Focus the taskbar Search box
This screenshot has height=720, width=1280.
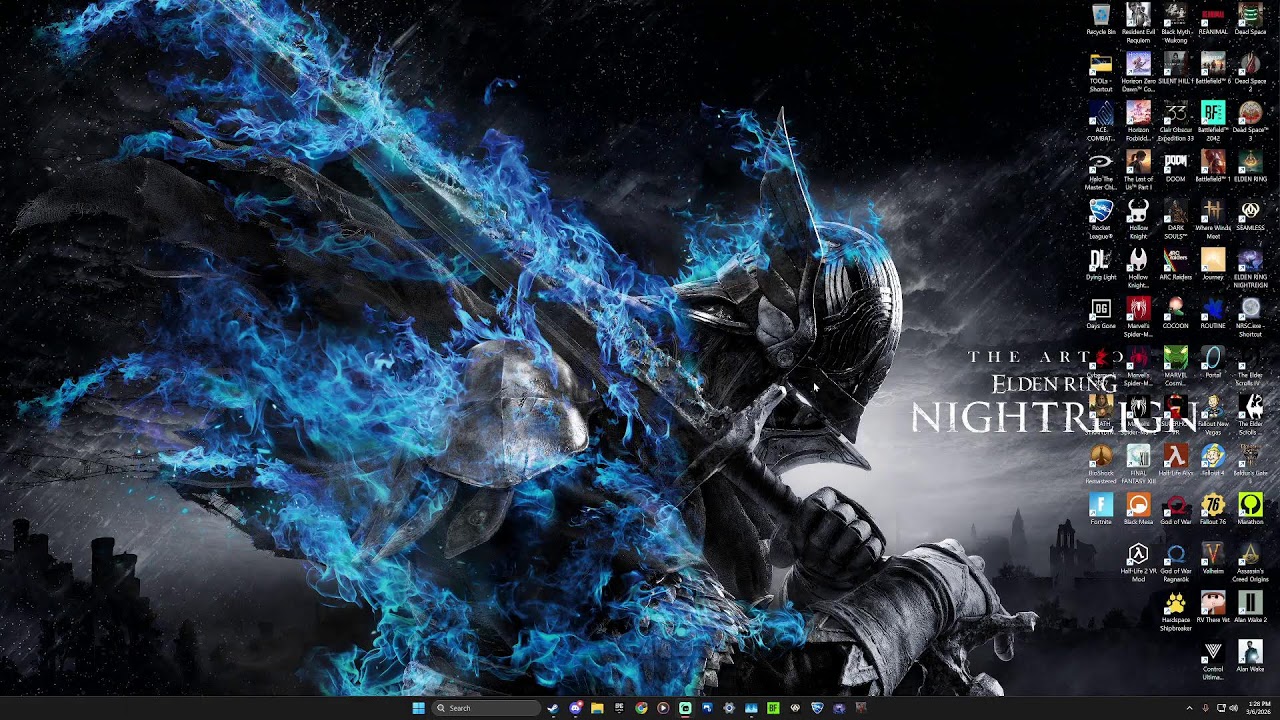click(x=487, y=708)
